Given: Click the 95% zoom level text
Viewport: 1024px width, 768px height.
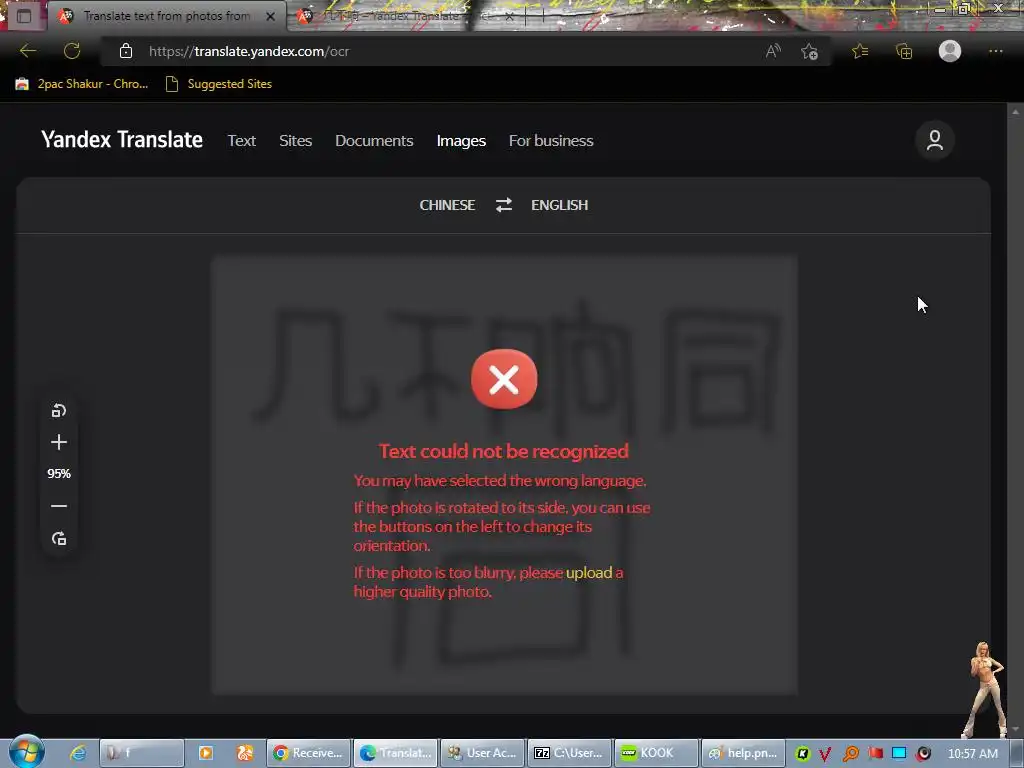Looking at the screenshot, I should 59,473.
